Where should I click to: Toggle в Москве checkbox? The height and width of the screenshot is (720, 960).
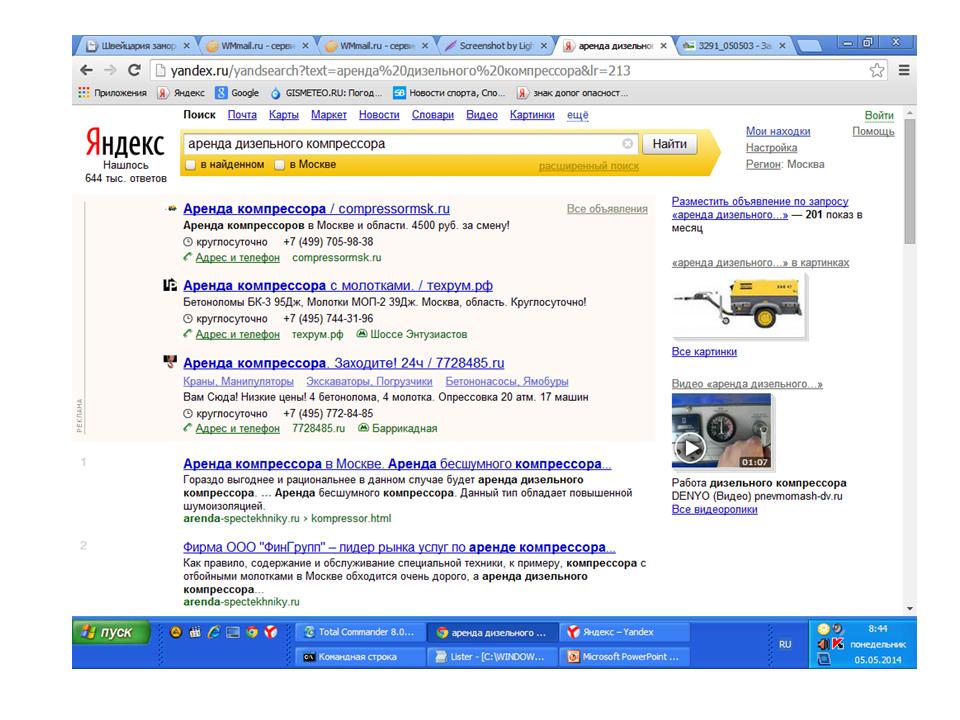[280, 165]
